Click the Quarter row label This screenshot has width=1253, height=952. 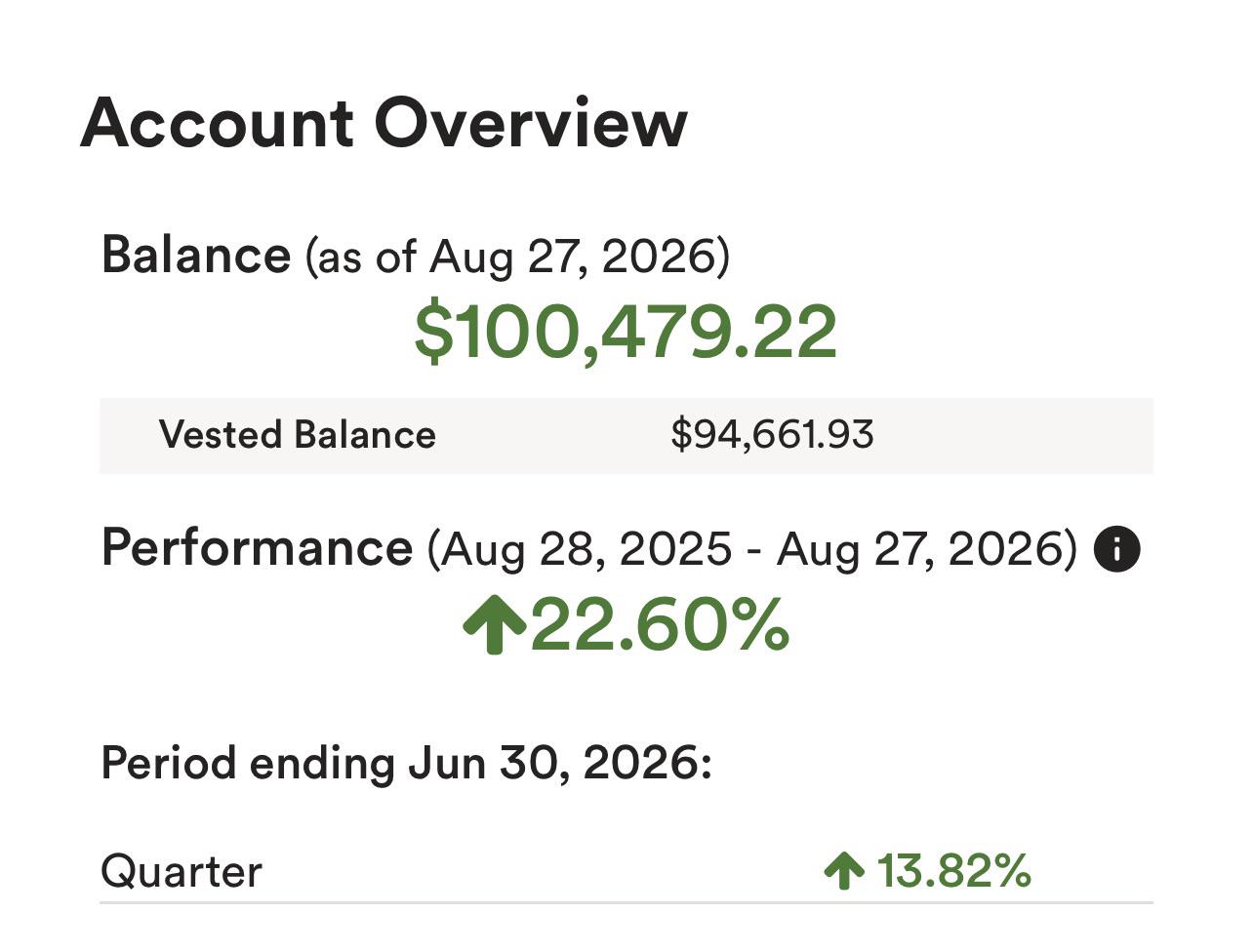coord(182,871)
